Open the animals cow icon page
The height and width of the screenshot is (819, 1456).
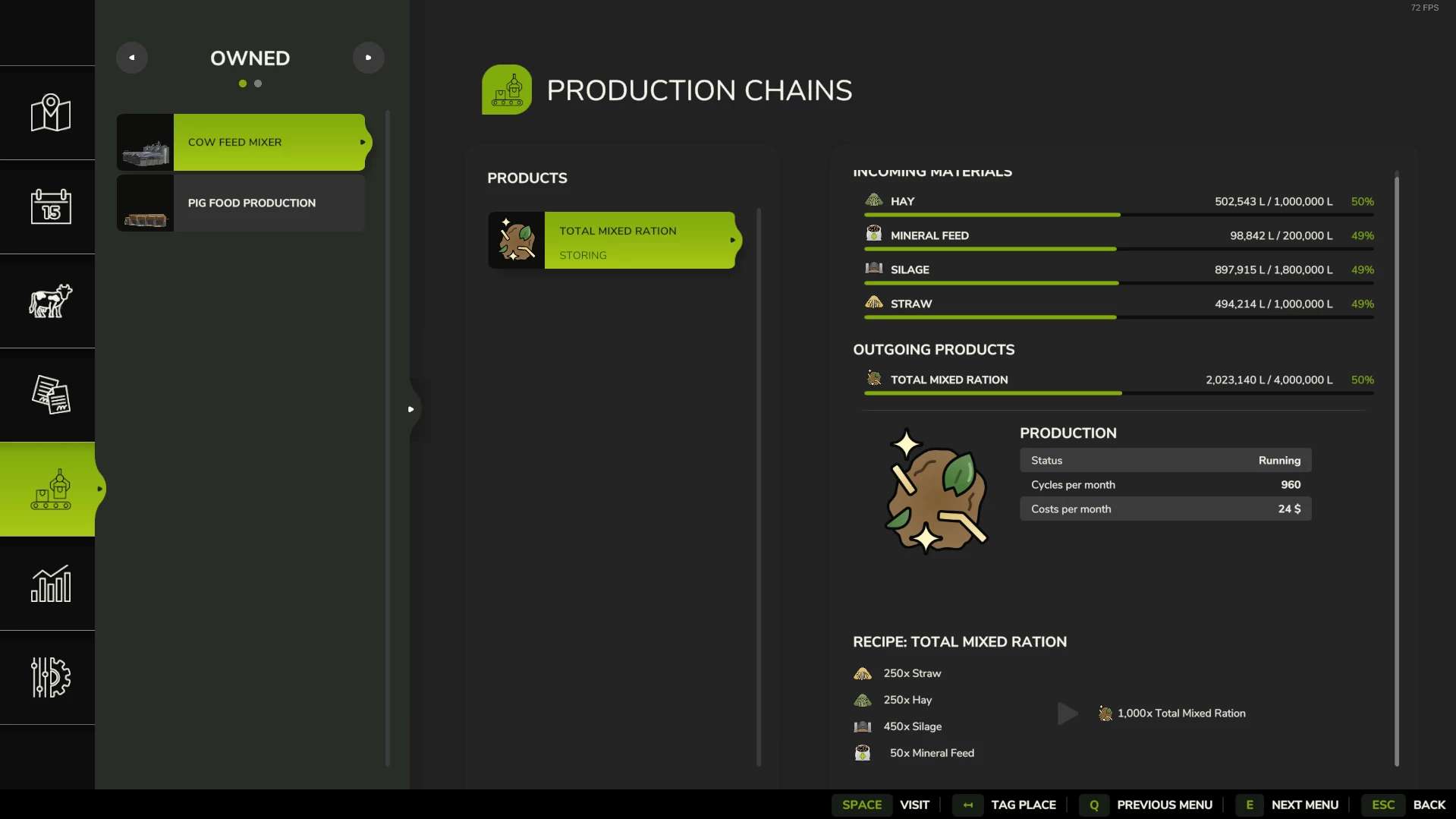(50, 301)
